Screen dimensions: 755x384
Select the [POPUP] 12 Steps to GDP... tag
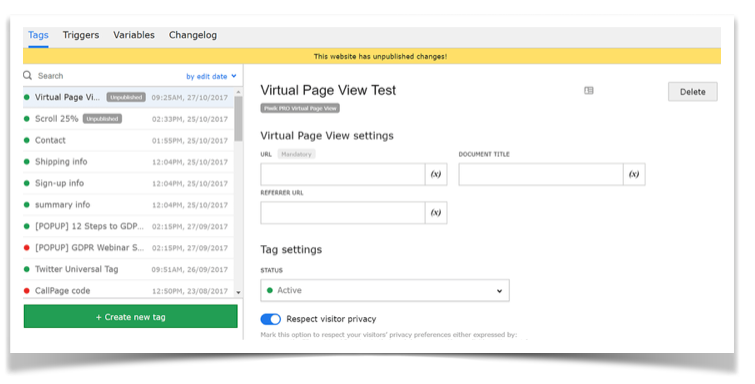tap(129, 226)
